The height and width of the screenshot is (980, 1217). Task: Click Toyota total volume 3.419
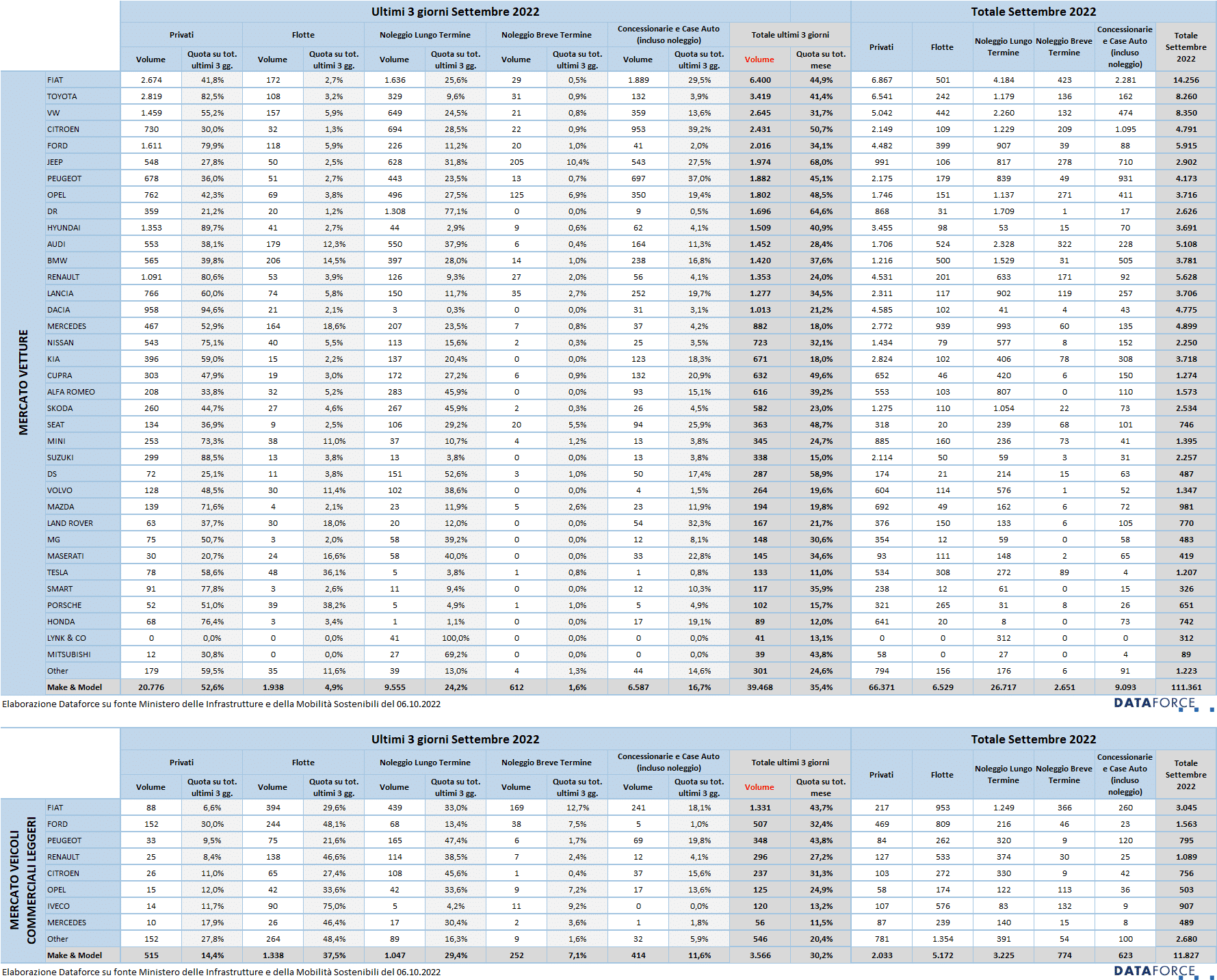pyautogui.click(x=760, y=96)
